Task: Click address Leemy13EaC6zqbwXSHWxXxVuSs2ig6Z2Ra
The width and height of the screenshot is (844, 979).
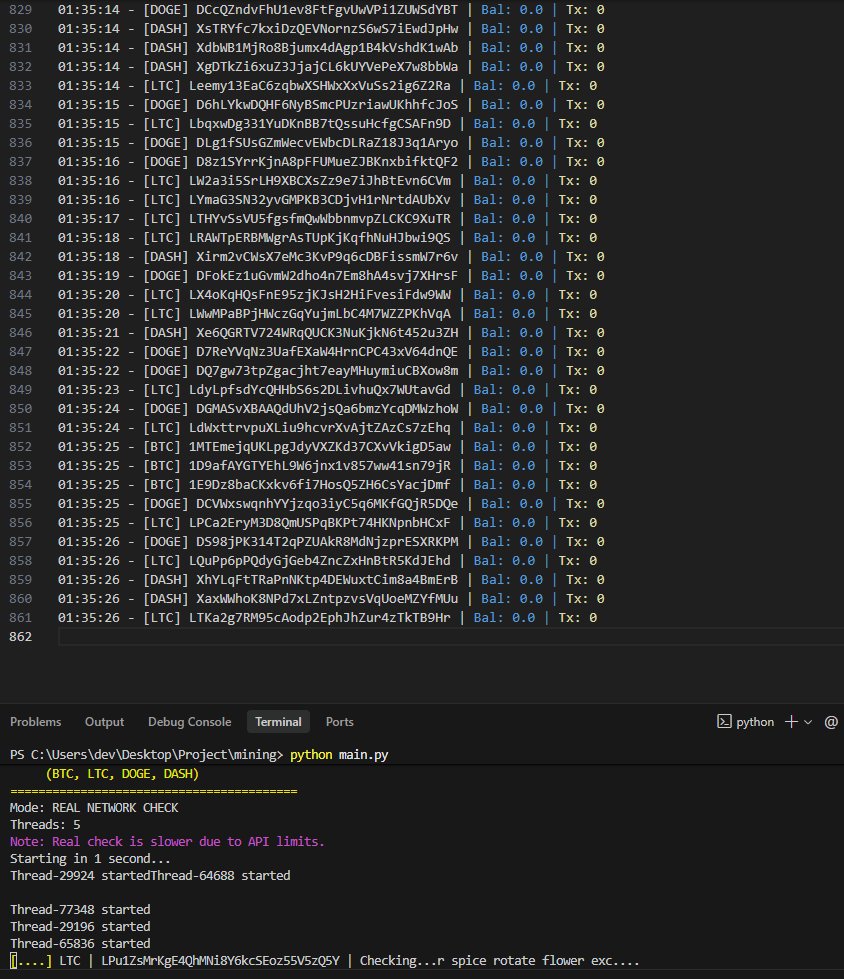Action: pos(320,86)
